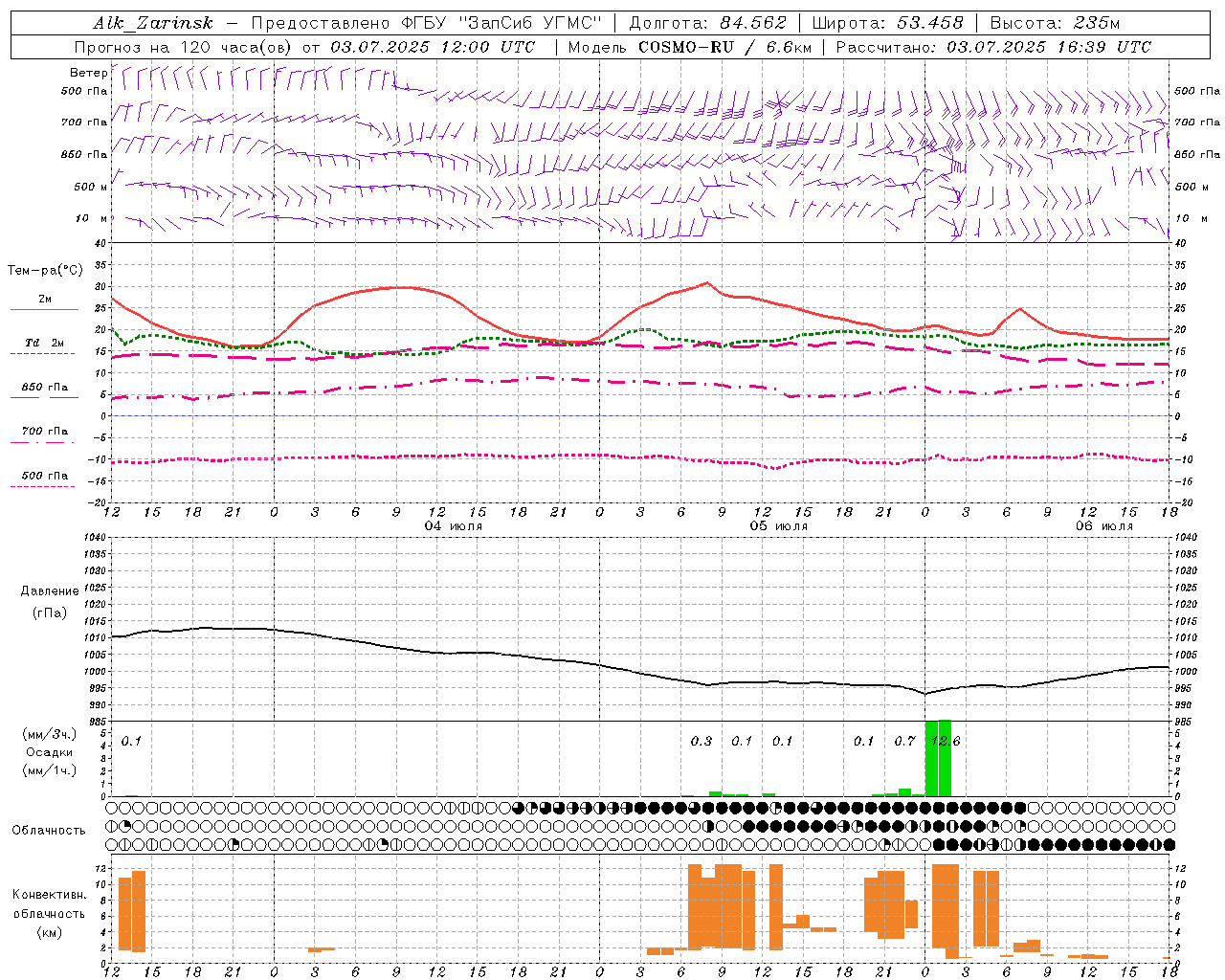Click the Ветер wind panel label

coord(88,73)
